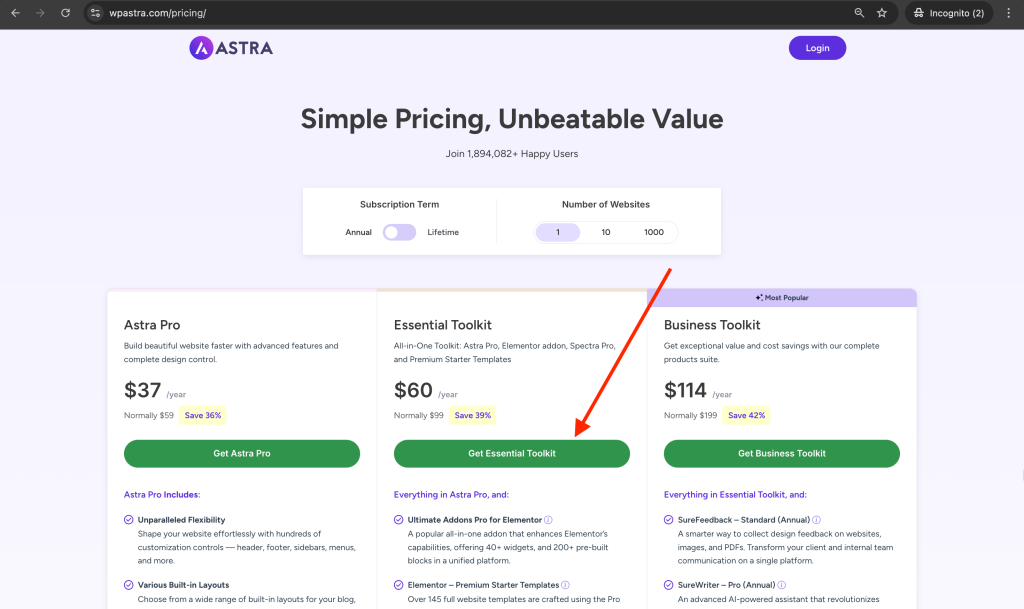This screenshot has height=609, width=1024.
Task: Reload the page with refresh icon
Action: coord(65,13)
